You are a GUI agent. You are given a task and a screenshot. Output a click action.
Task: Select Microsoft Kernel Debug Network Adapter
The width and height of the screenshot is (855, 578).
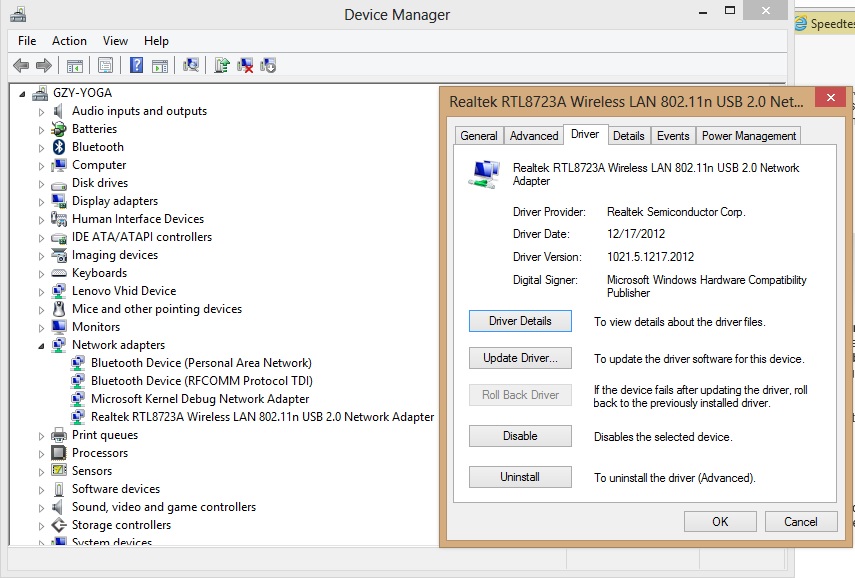coord(200,399)
